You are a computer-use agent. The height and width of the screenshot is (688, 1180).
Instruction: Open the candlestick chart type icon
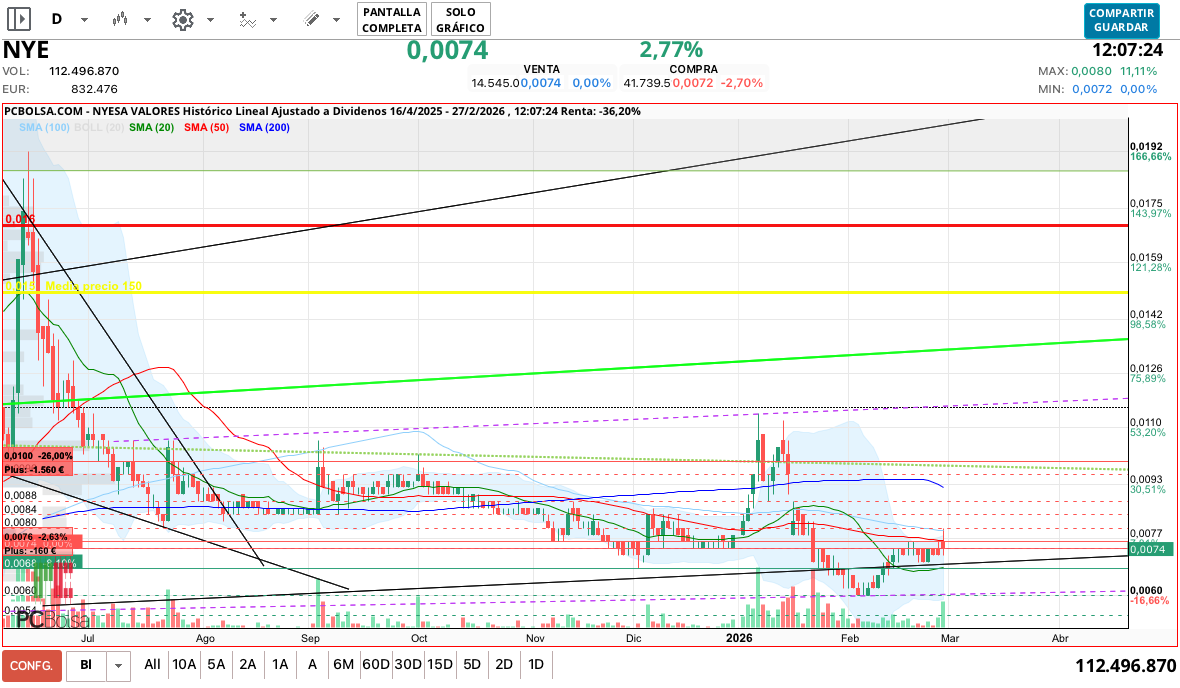(x=119, y=20)
